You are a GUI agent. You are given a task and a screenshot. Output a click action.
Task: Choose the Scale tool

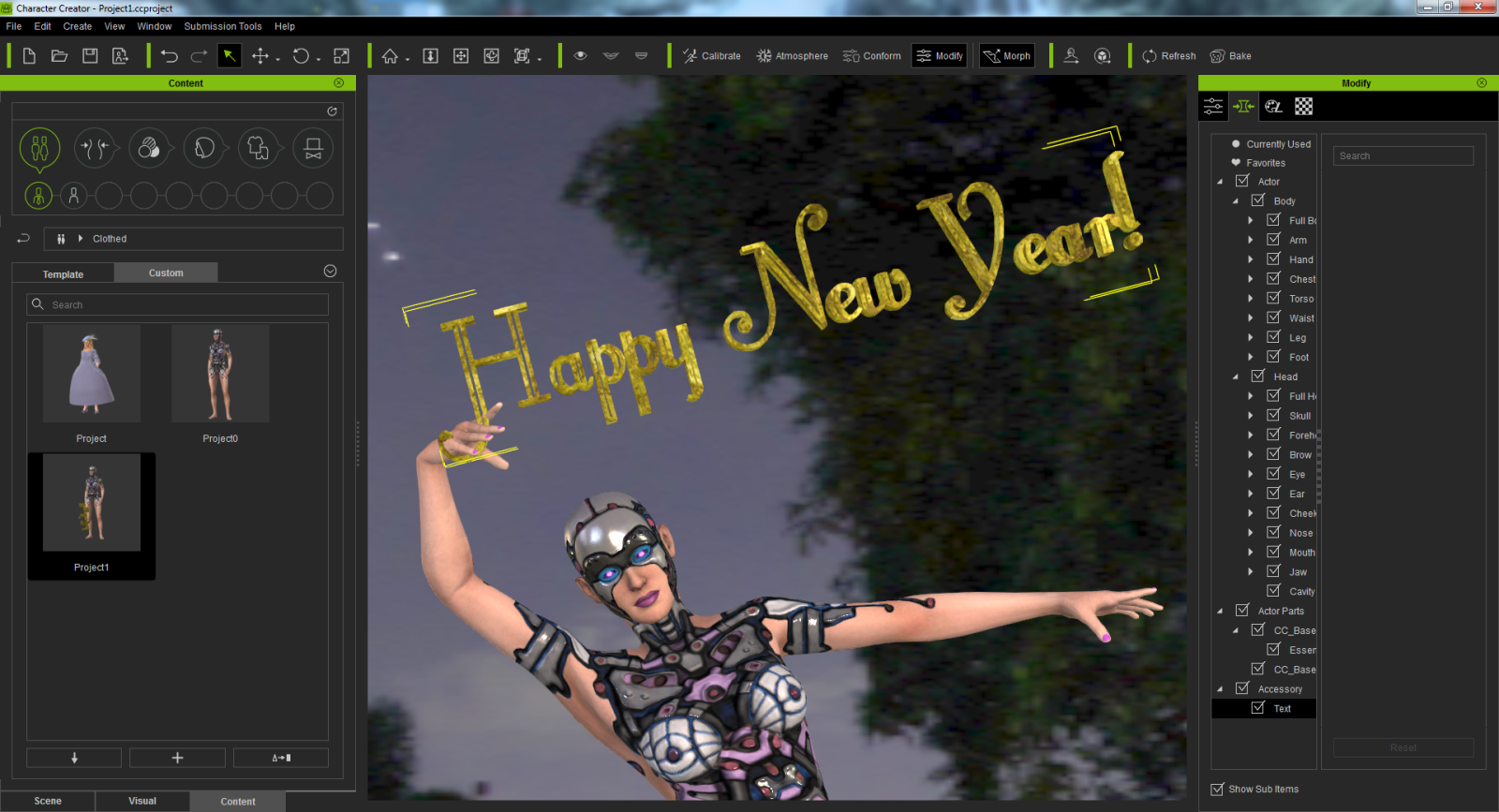coord(342,56)
